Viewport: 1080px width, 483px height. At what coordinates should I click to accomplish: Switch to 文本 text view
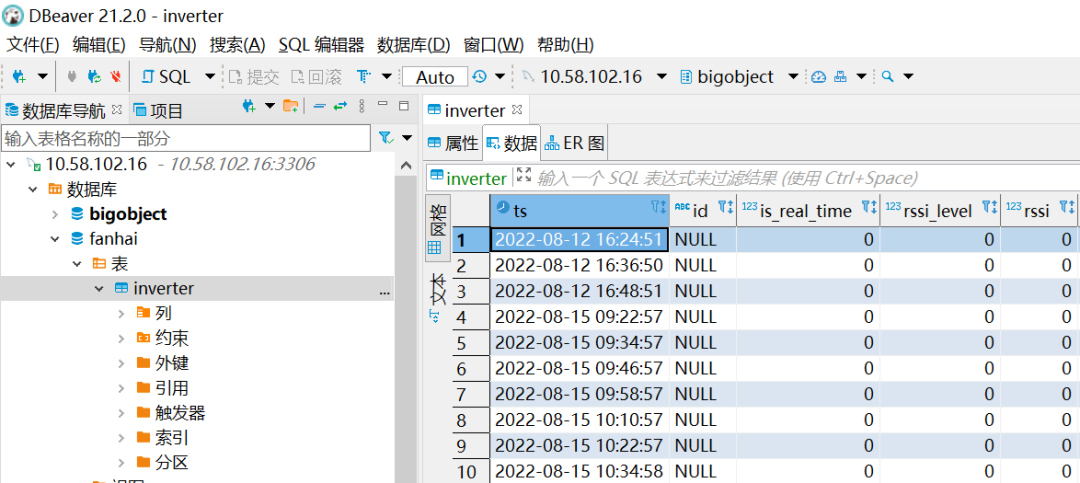pyautogui.click(x=437, y=298)
